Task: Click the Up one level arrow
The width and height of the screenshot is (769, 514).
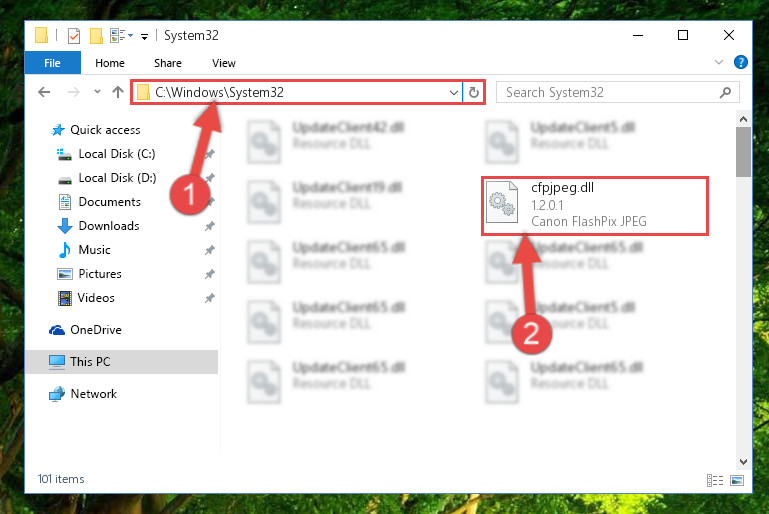Action: pyautogui.click(x=118, y=92)
